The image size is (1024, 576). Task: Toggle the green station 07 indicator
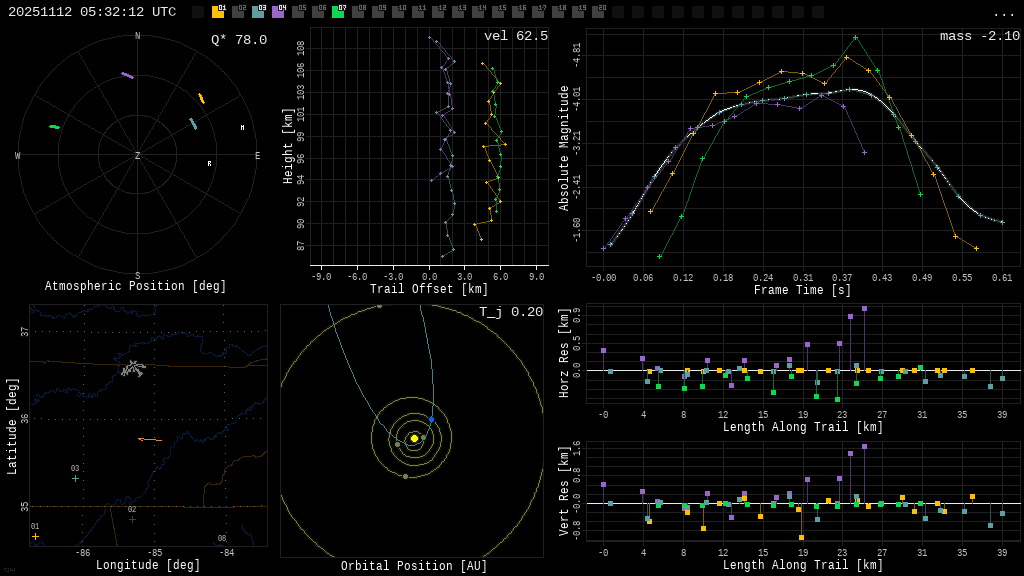(x=338, y=12)
